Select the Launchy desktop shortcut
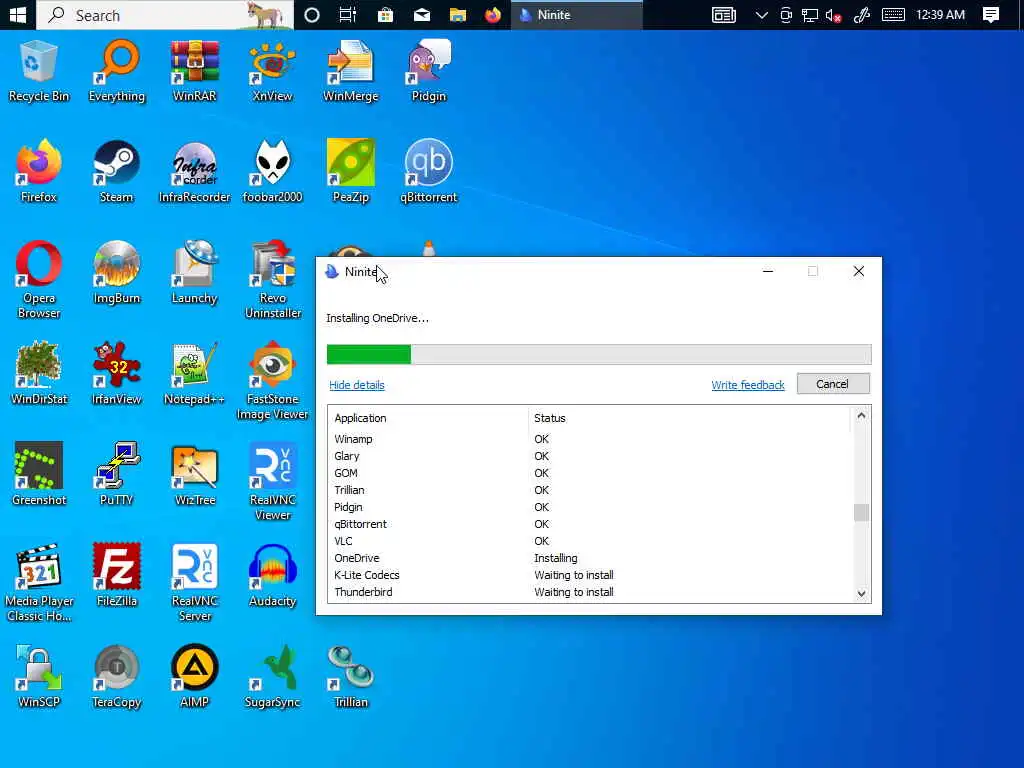This screenshot has width=1024, height=768. click(195, 272)
